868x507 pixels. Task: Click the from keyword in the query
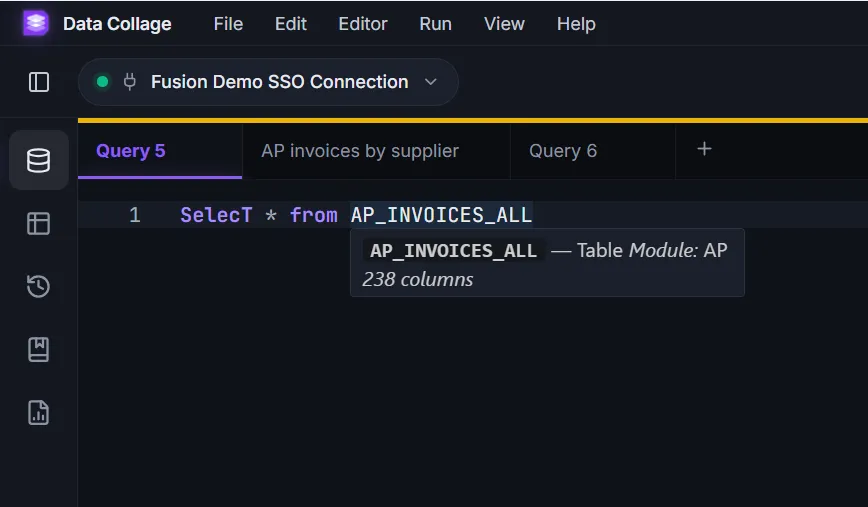tap(313, 215)
